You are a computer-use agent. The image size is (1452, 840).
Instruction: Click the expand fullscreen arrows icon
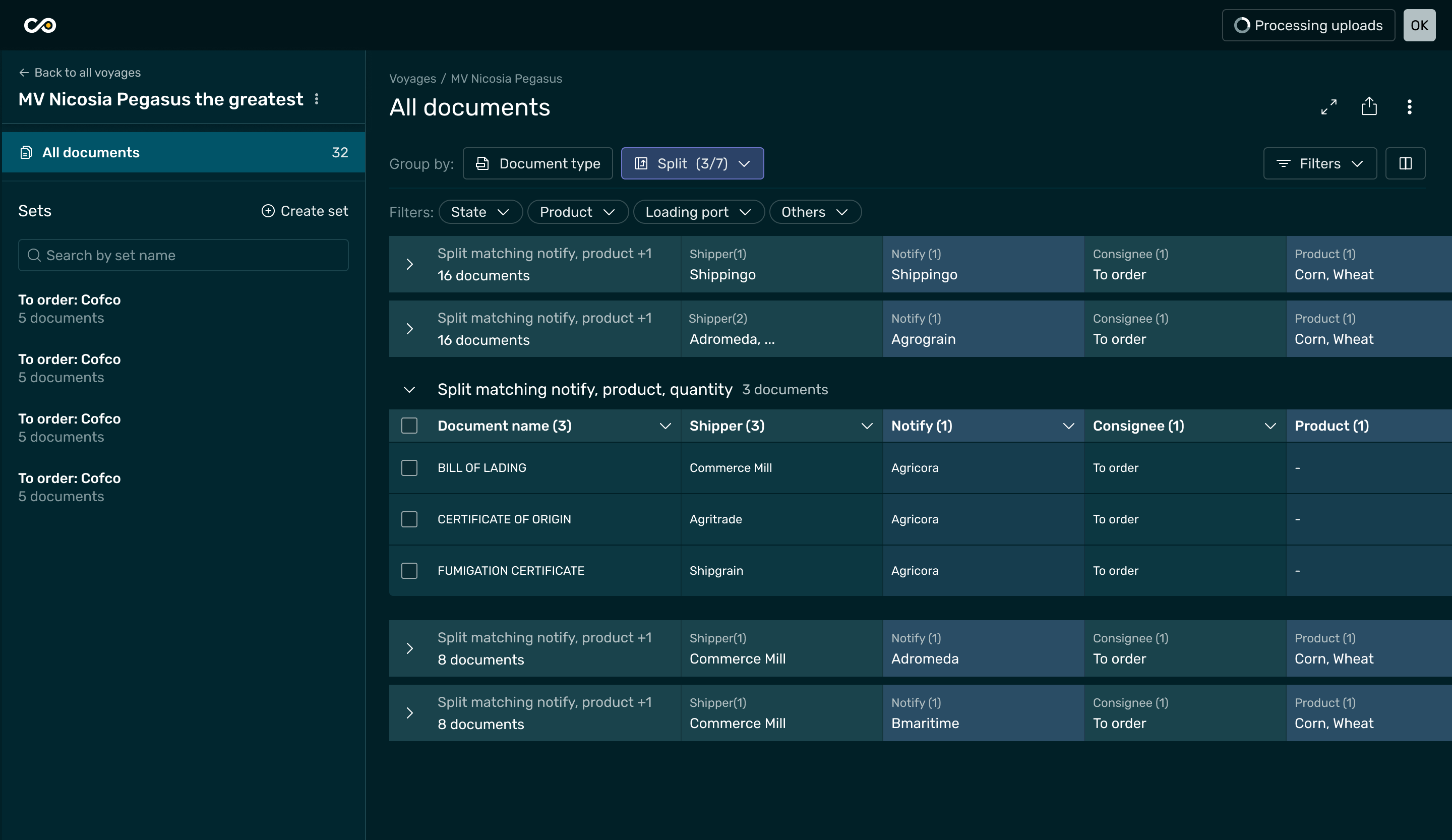1328,107
